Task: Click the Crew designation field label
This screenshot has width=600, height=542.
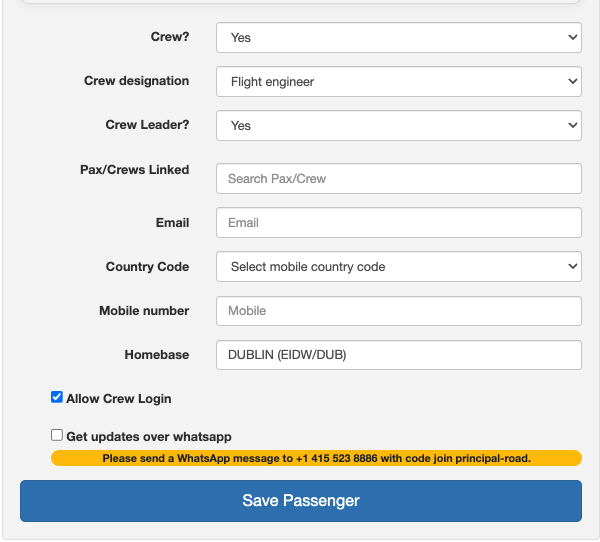Action: pos(136,81)
